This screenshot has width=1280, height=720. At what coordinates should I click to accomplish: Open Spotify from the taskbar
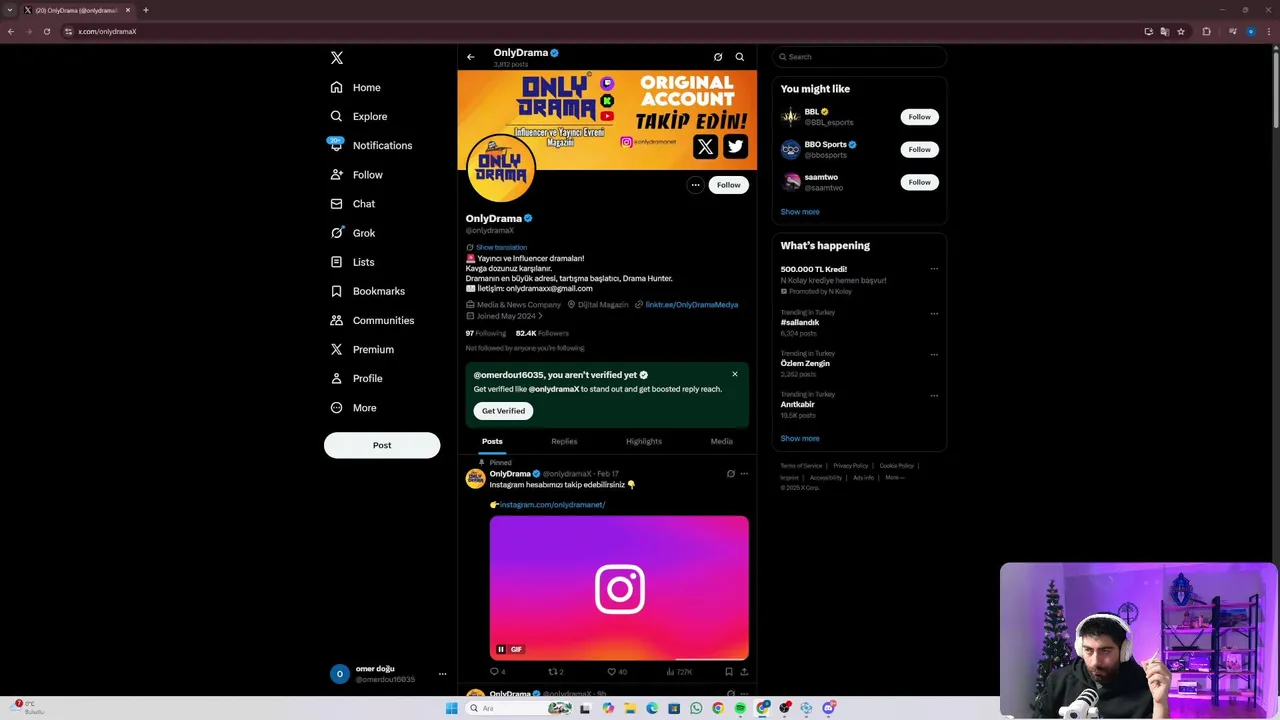pos(740,708)
